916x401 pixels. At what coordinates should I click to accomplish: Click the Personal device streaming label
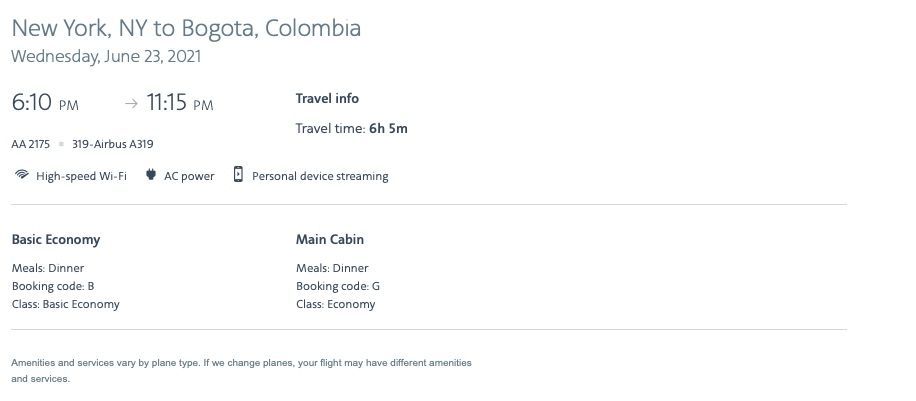click(320, 176)
